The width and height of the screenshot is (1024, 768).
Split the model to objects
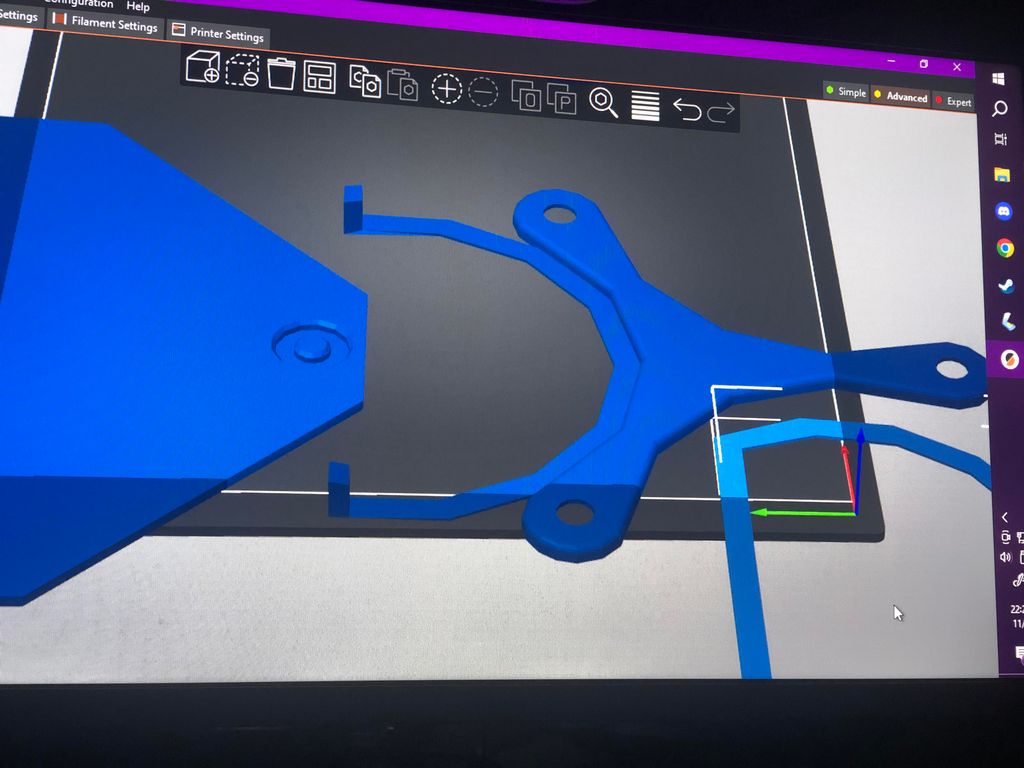(x=528, y=97)
